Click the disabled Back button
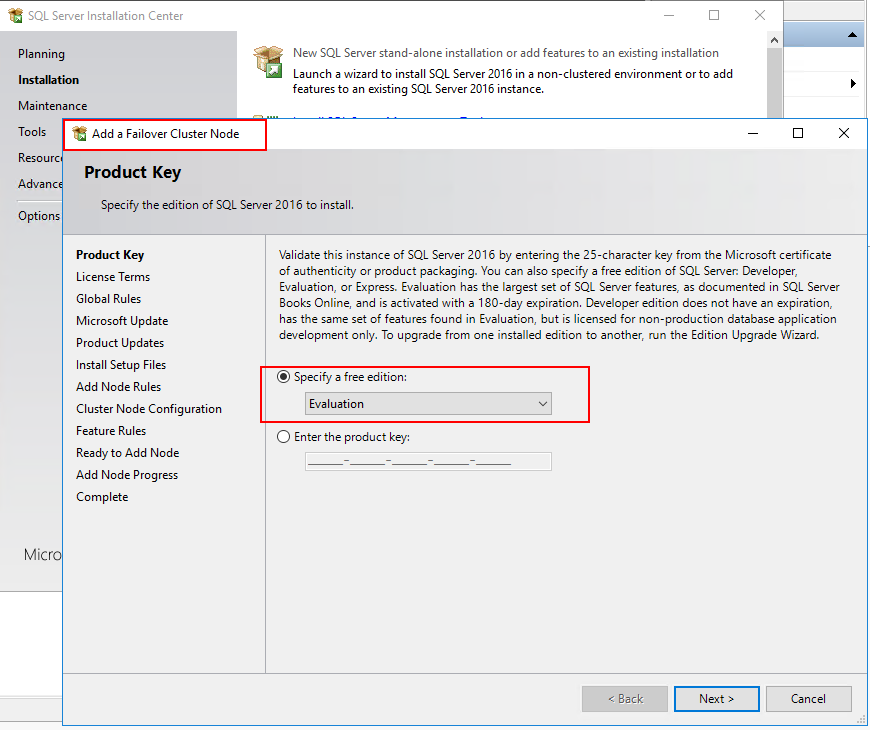Image resolution: width=870 pixels, height=730 pixels. coord(625,699)
